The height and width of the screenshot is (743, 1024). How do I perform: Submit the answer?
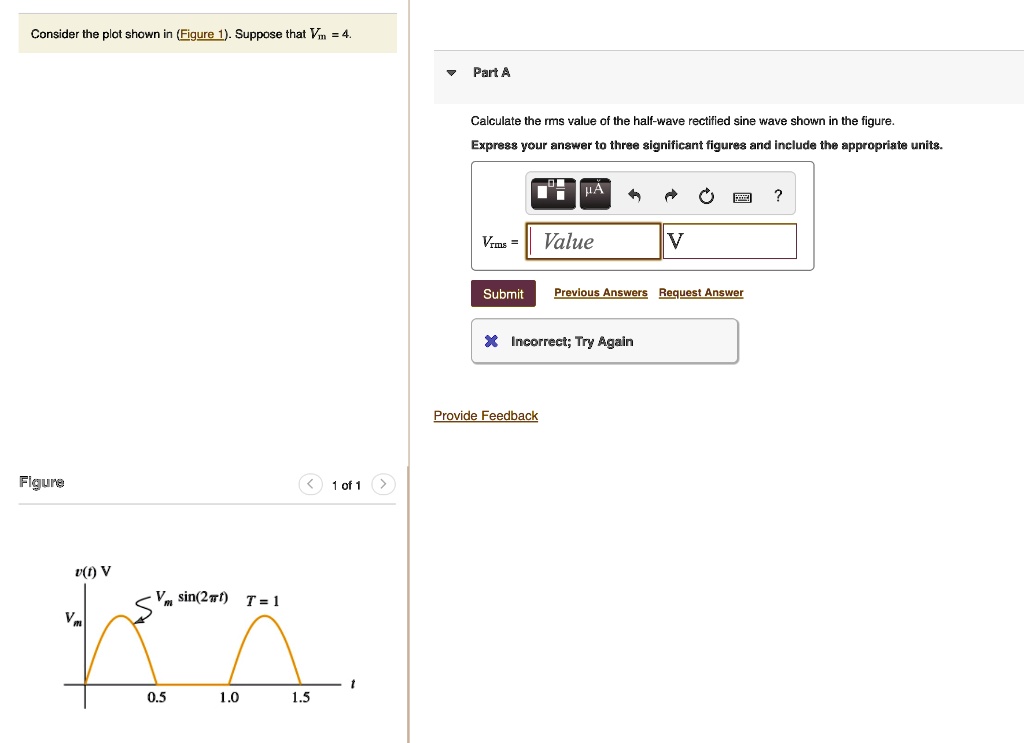[503, 294]
